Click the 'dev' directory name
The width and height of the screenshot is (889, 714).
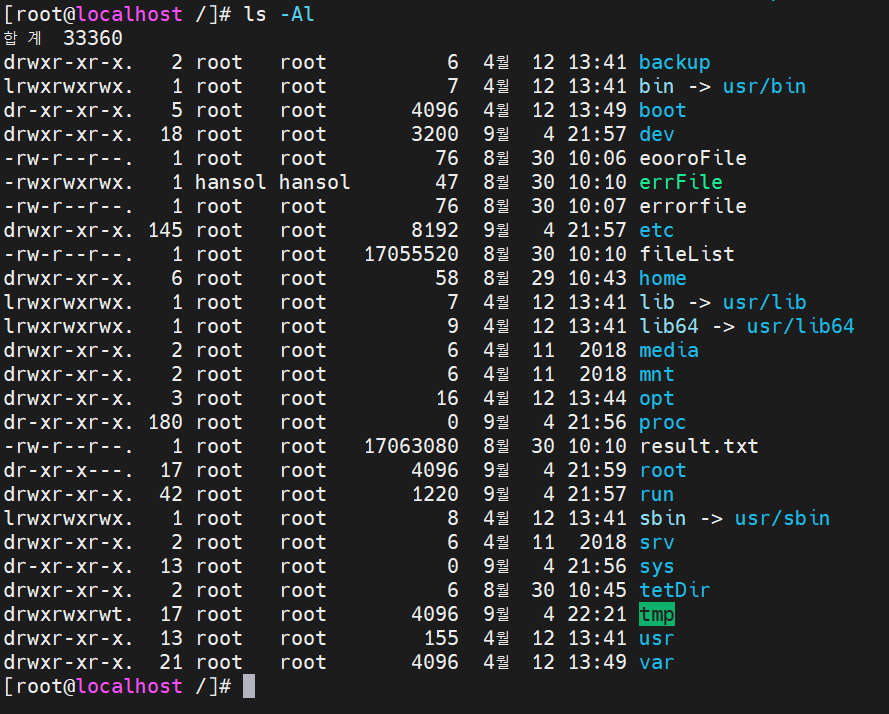[x=657, y=134]
